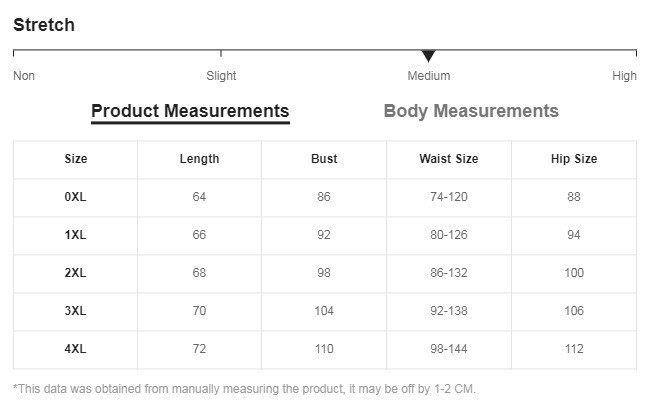Click the 4XL hip size value 112
The width and height of the screenshot is (651, 414).
click(x=574, y=349)
